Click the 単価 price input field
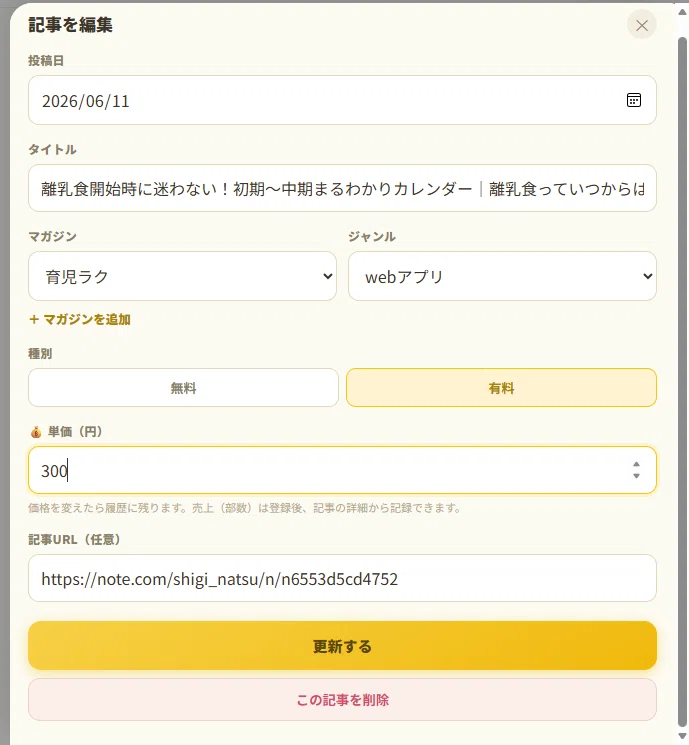 coord(342,470)
